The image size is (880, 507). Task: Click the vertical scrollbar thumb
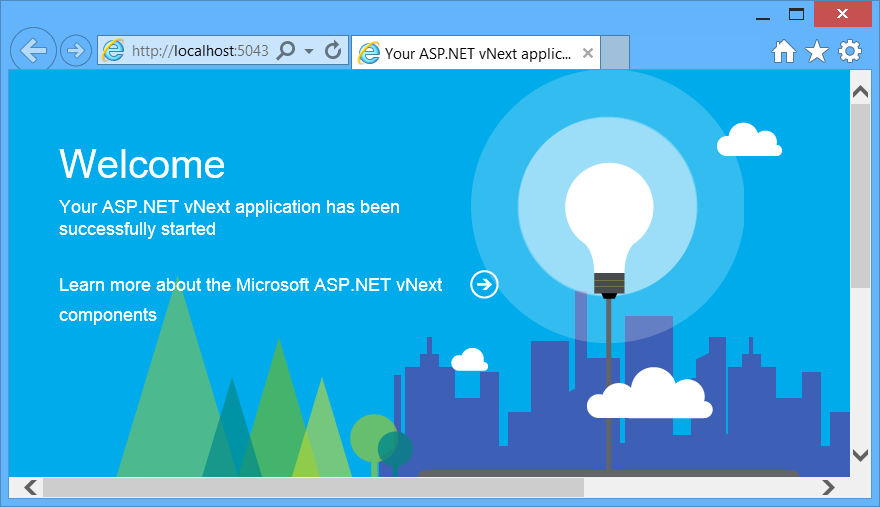[860, 196]
